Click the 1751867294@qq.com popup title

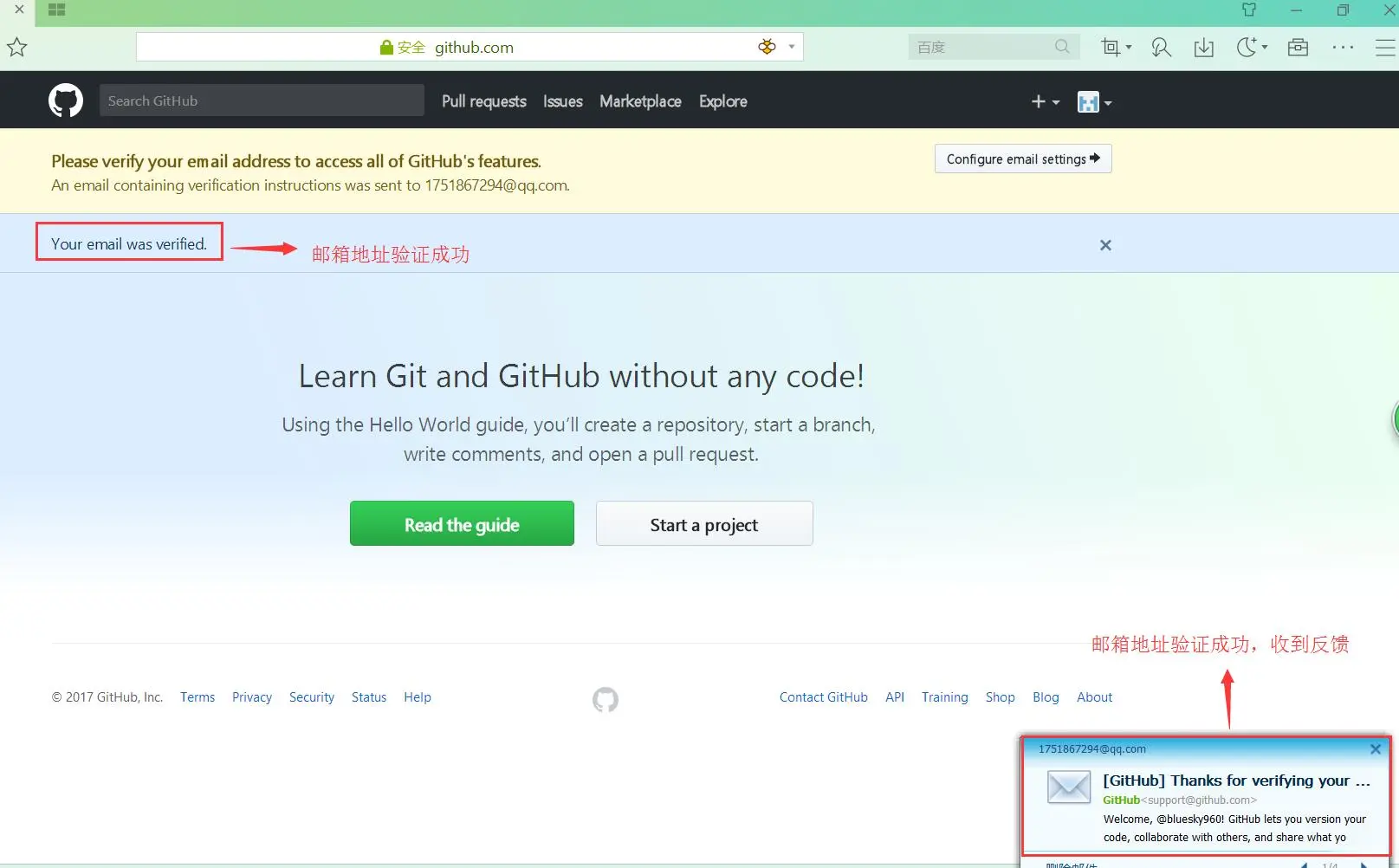(1092, 749)
